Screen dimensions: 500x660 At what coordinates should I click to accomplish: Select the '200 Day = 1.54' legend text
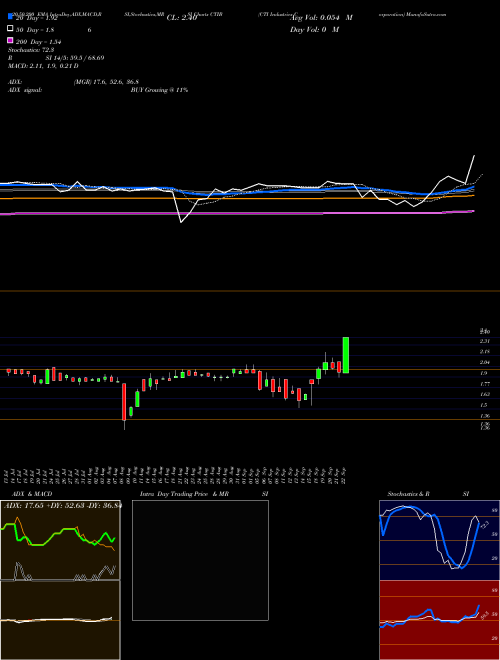click(x=39, y=42)
